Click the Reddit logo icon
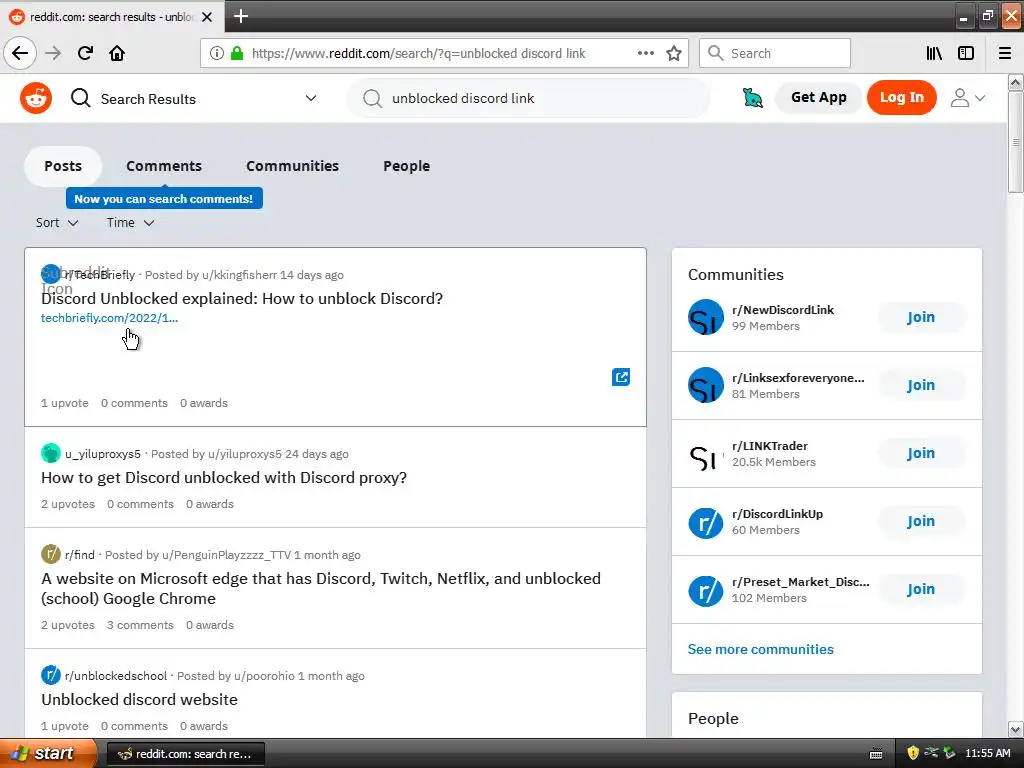 36,99
